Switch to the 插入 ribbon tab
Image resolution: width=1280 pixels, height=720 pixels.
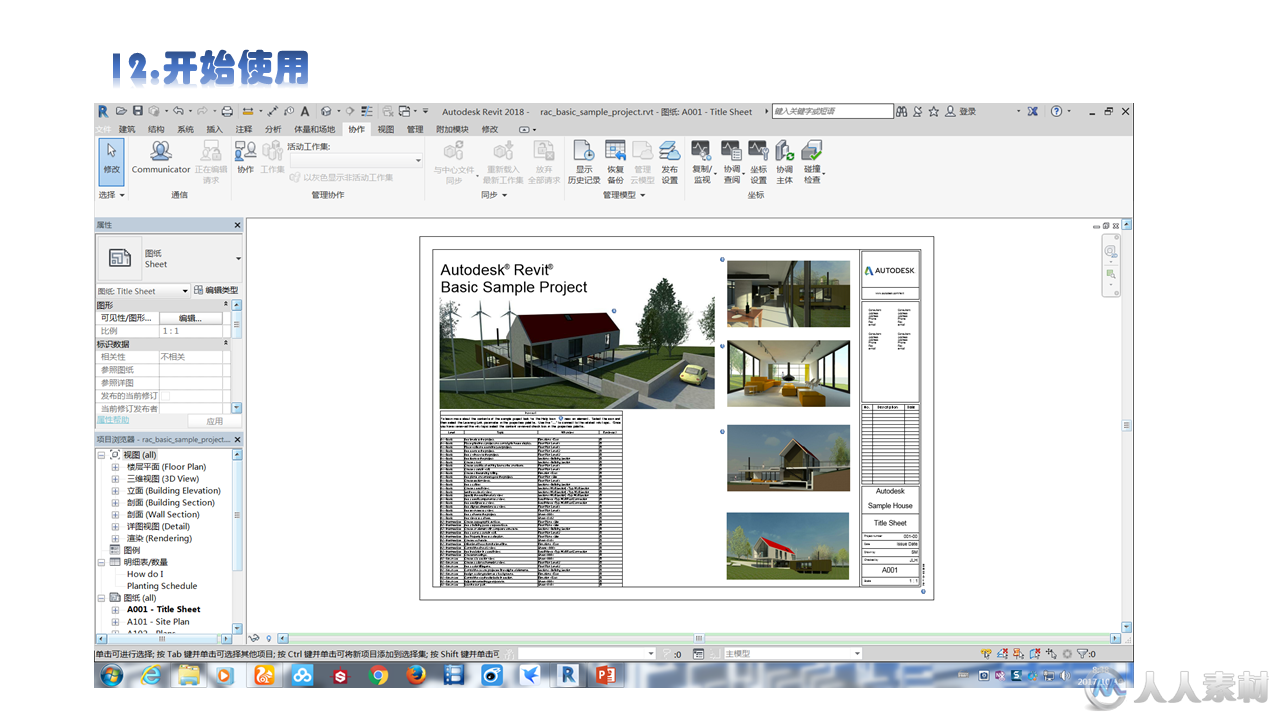point(214,129)
